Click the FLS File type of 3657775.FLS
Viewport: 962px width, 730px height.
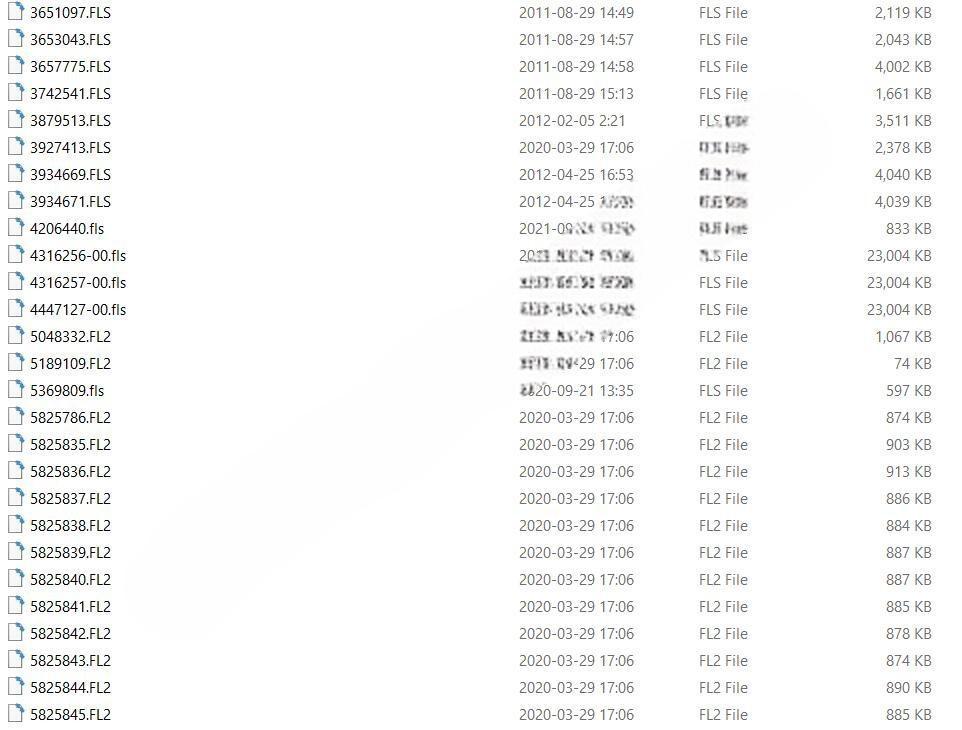click(723, 67)
